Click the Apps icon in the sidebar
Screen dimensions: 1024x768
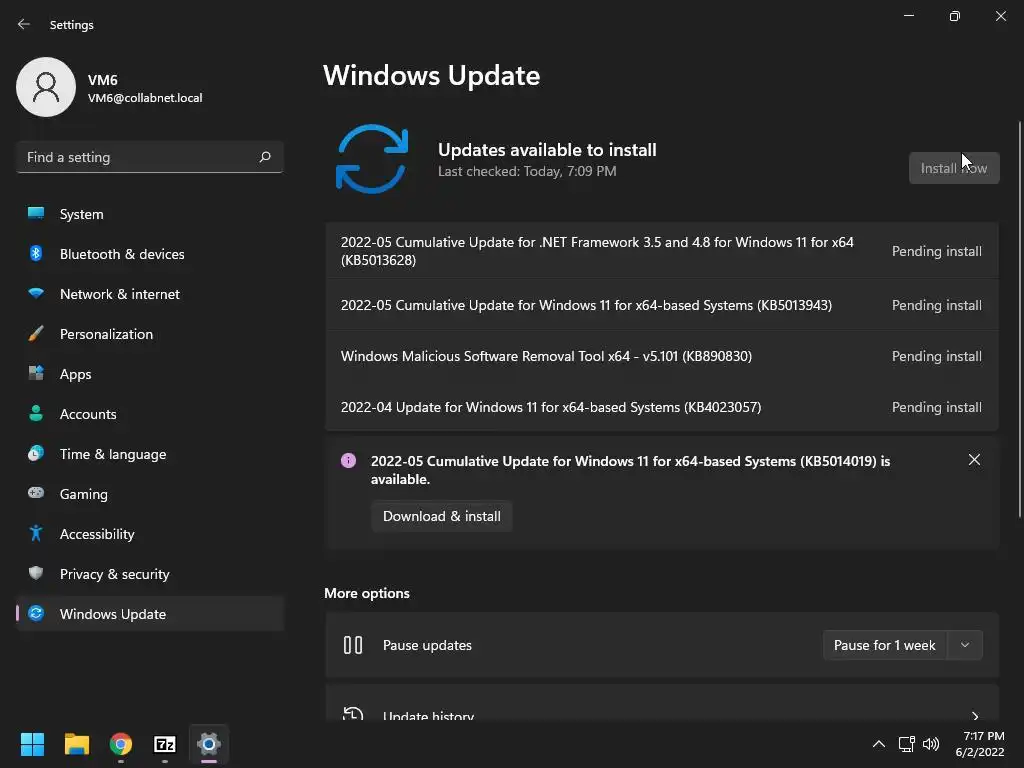pyautogui.click(x=36, y=374)
